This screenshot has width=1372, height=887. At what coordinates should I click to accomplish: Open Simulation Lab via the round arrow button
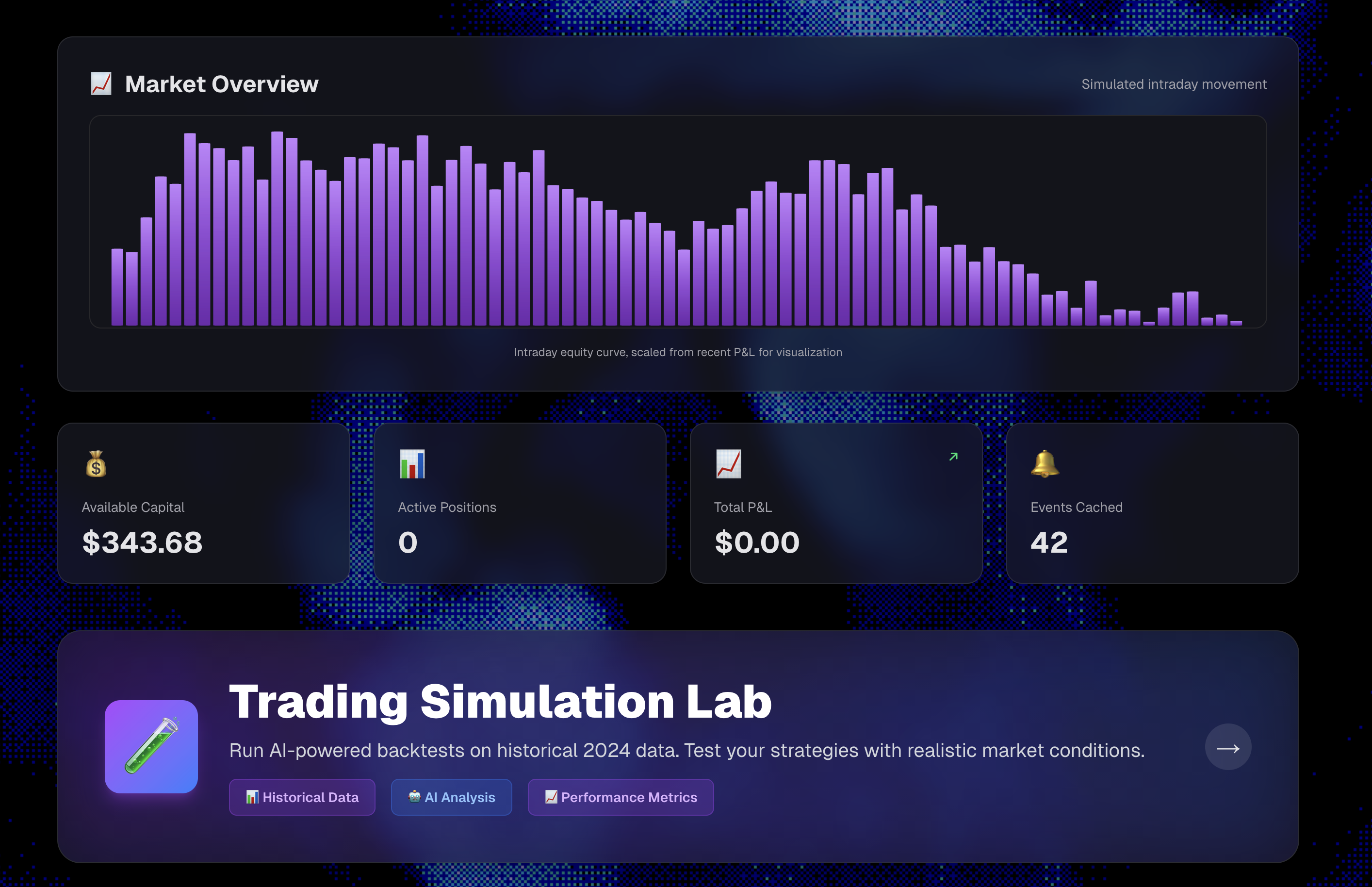tap(1227, 747)
